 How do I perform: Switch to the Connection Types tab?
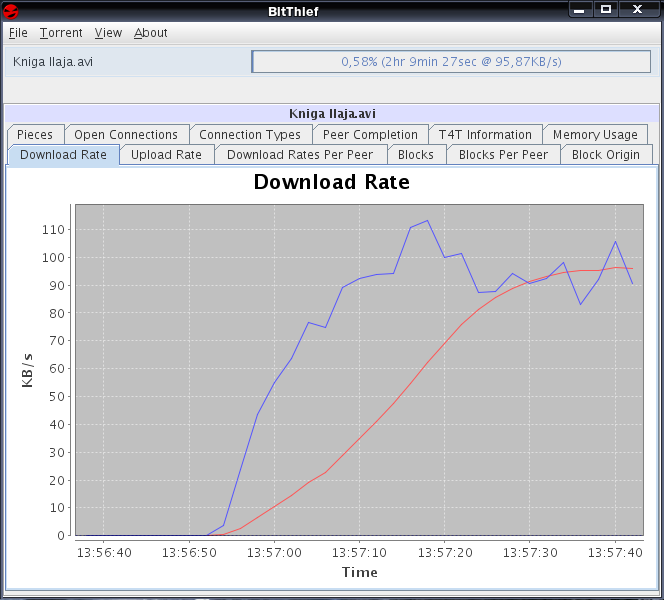click(x=250, y=134)
